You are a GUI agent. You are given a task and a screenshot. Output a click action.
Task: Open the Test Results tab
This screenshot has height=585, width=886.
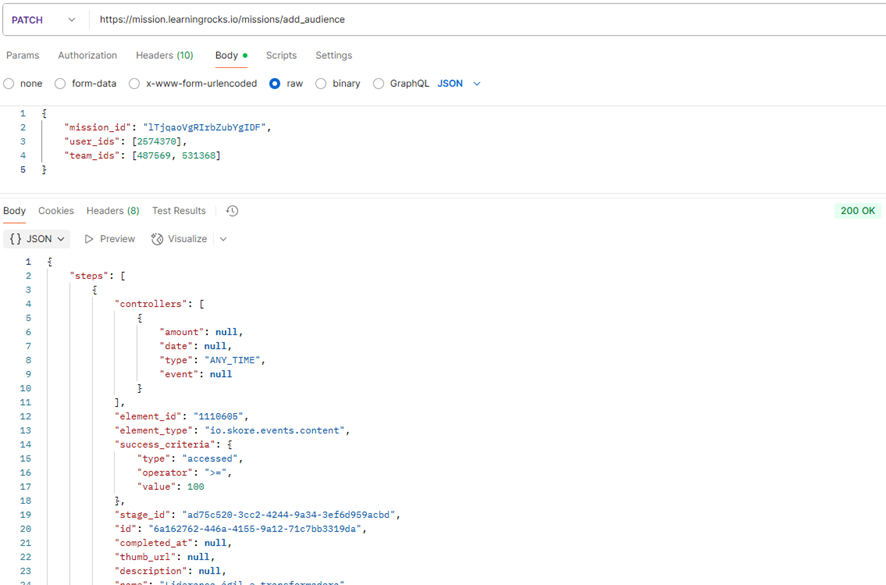coord(179,211)
